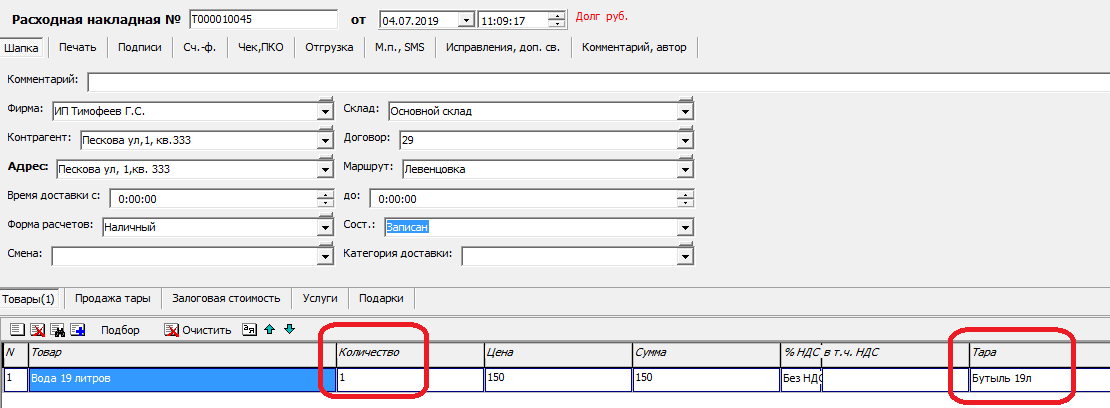Click the Очистить clear button
Screen dimensions: 1110x408
(198, 329)
